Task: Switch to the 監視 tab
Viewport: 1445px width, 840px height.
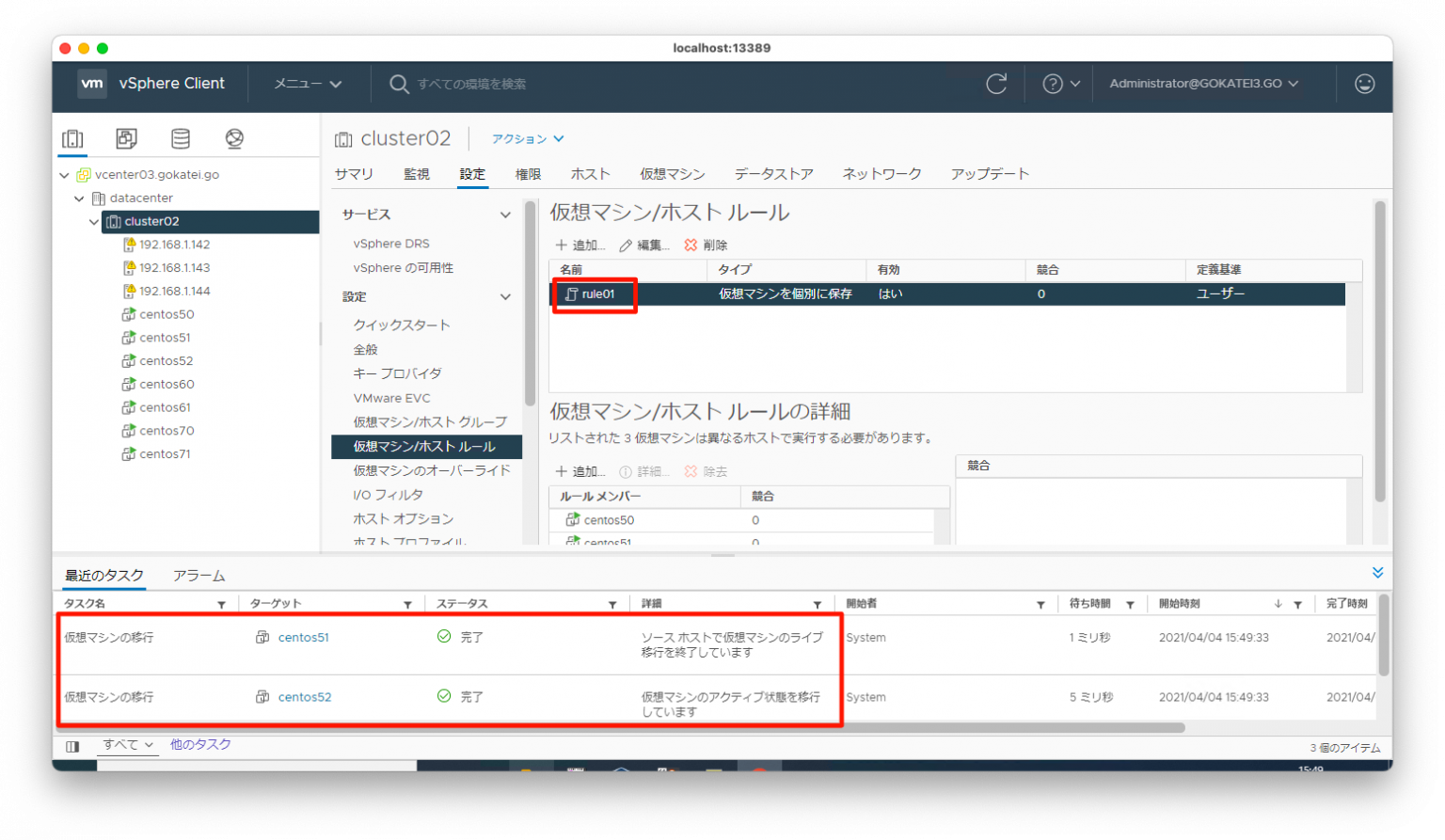Action: (416, 173)
